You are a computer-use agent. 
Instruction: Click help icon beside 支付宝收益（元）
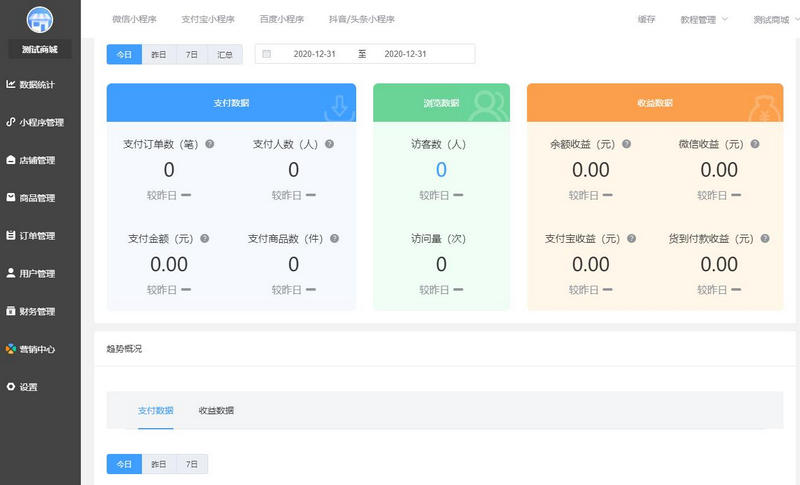(632, 238)
